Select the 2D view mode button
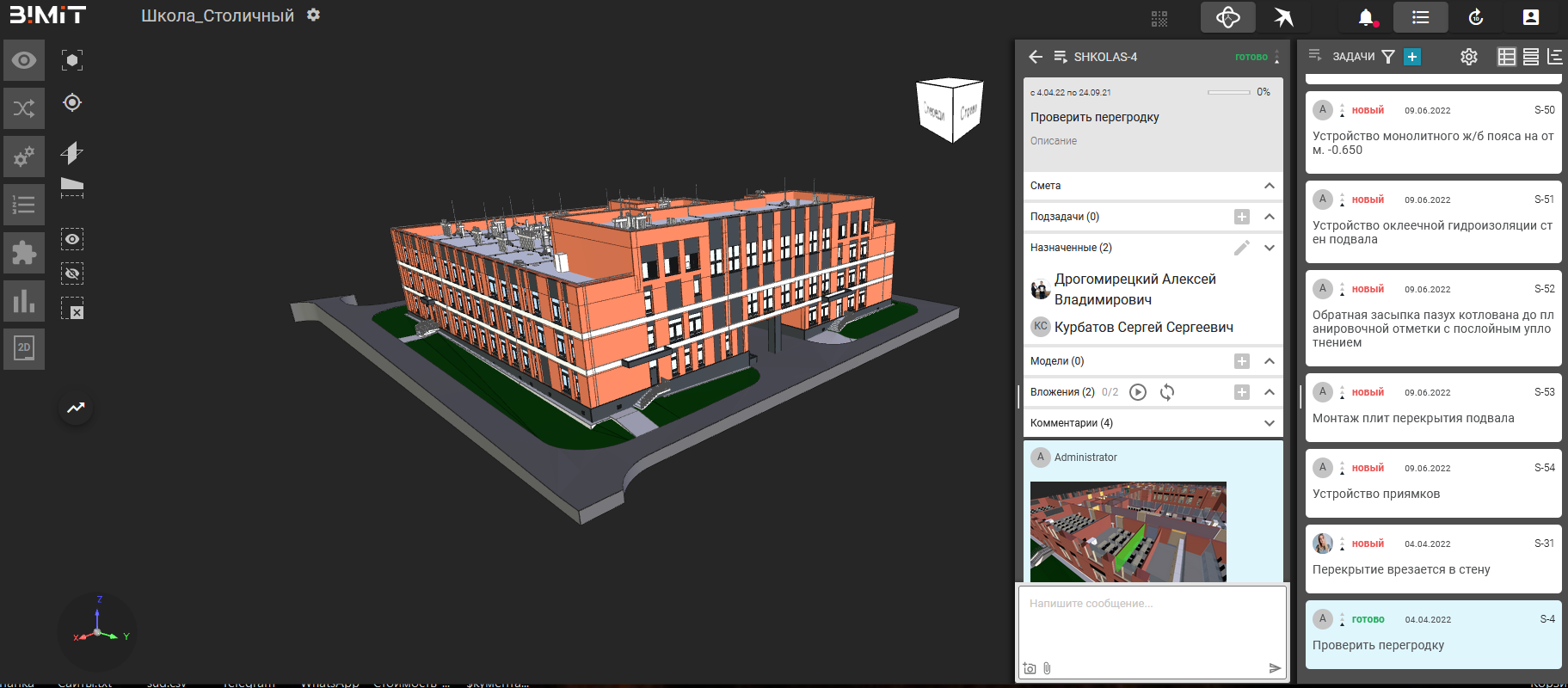Screen dimensions: 1568x688 pyautogui.click(x=24, y=348)
